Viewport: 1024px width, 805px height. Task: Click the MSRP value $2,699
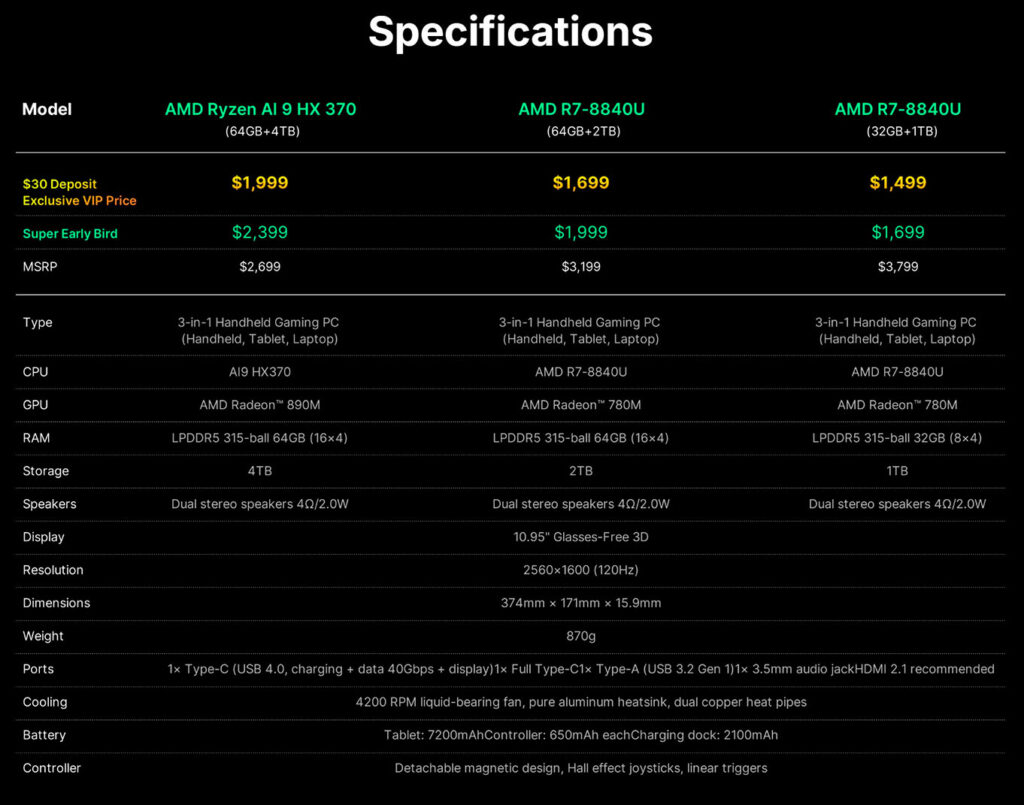coord(260,266)
